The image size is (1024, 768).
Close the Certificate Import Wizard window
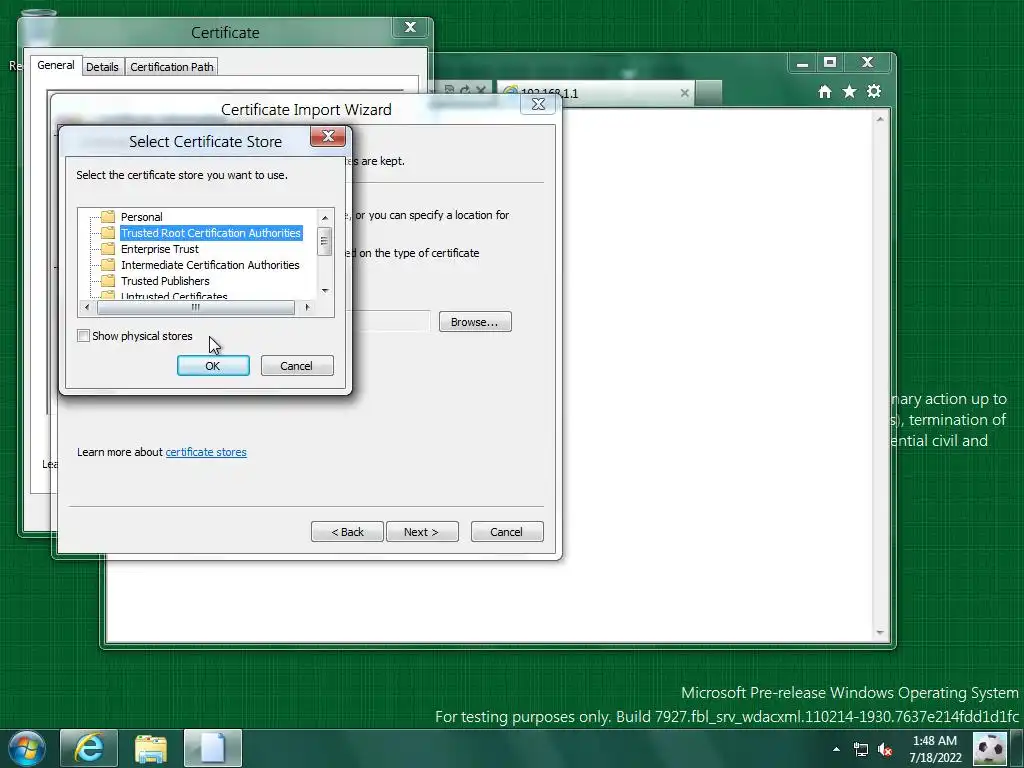point(538,104)
